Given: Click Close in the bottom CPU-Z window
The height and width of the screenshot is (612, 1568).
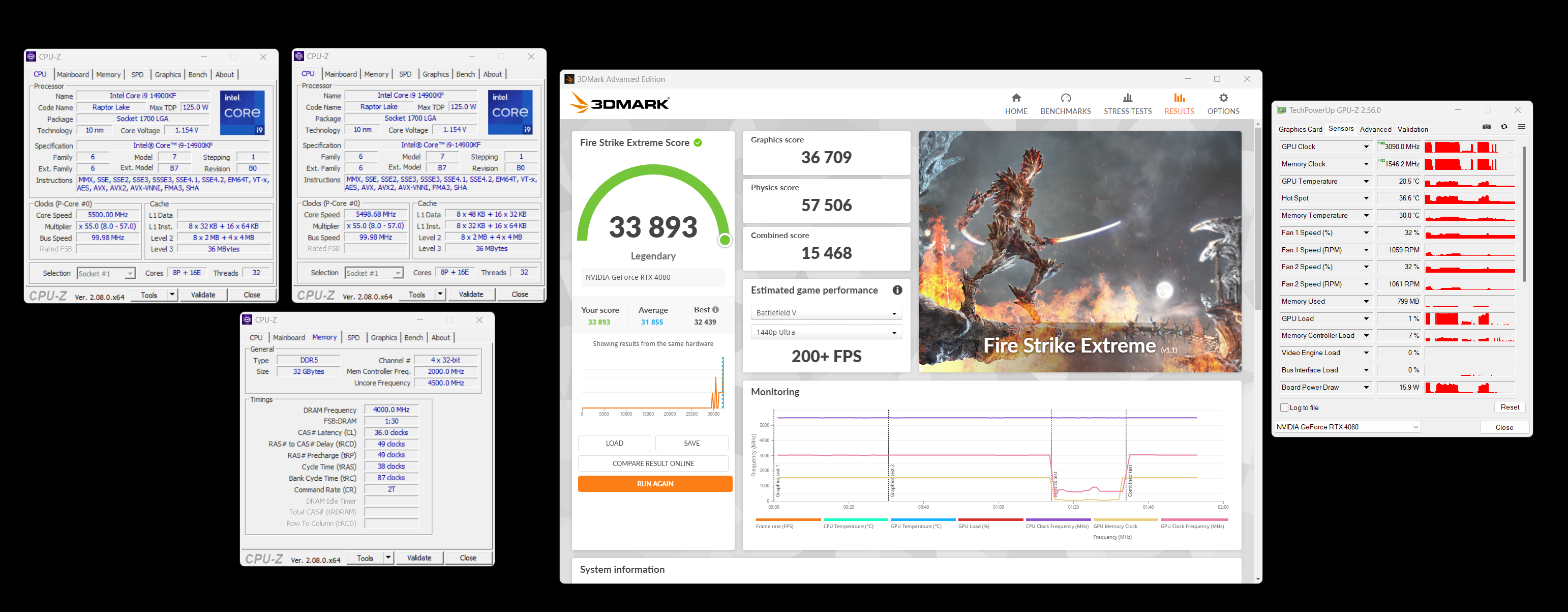Looking at the screenshot, I should 468,558.
